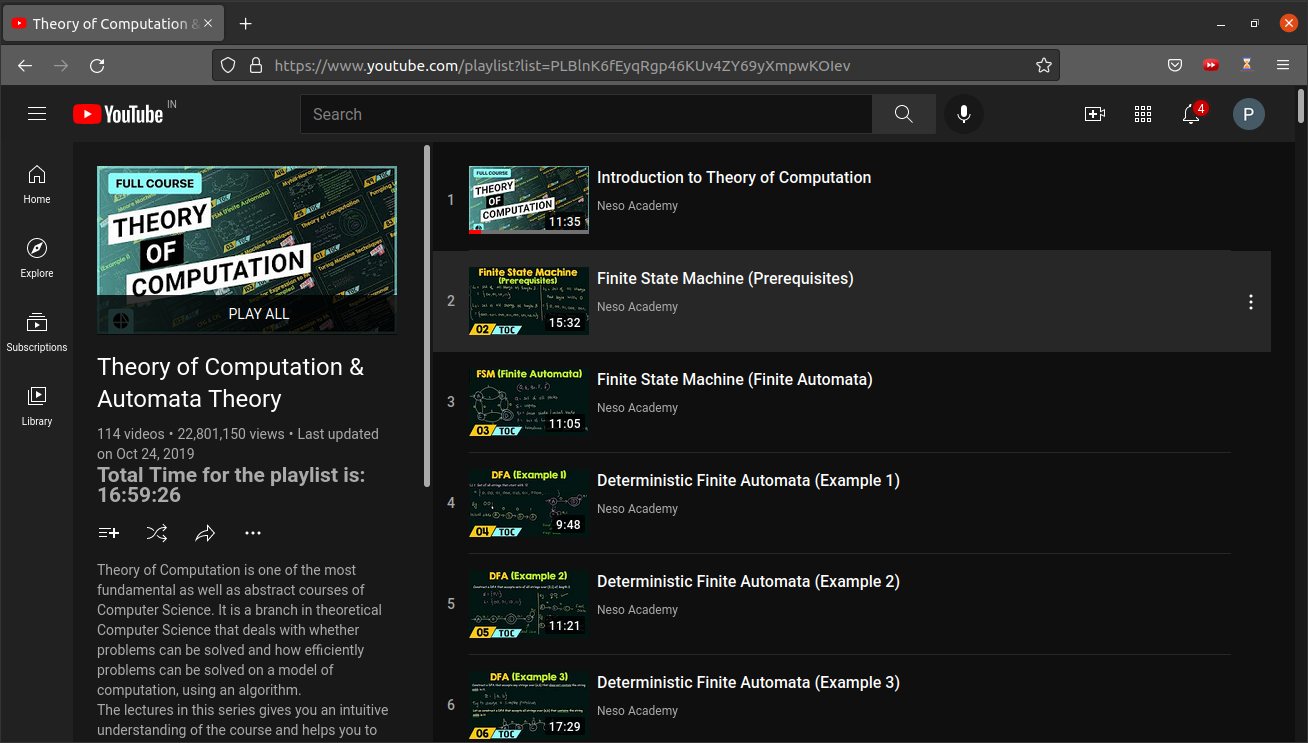Click Neso Academy under Introduction to Theory of Computation
This screenshot has height=743, width=1308.
click(637, 206)
